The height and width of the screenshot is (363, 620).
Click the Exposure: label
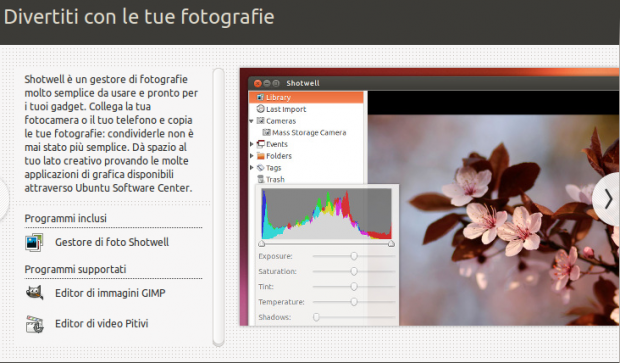(275, 256)
